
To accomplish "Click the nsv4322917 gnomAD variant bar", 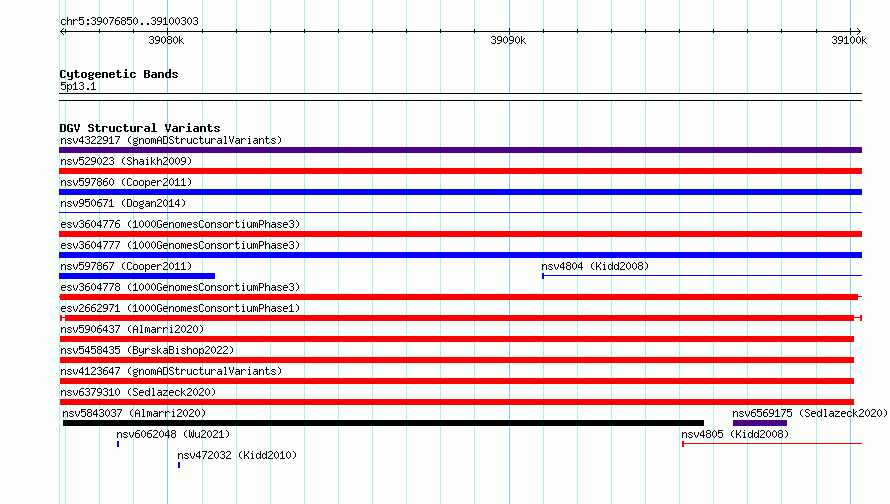I will 460,150.
